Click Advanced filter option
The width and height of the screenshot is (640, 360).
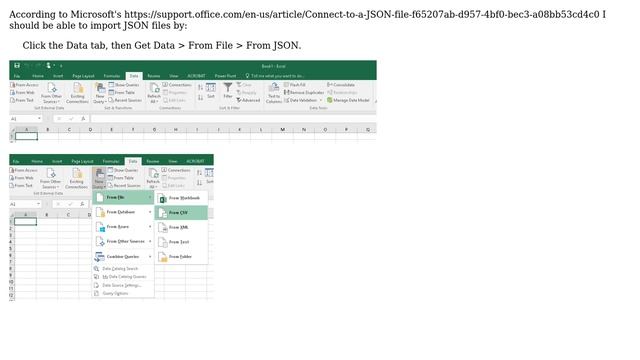tap(248, 100)
